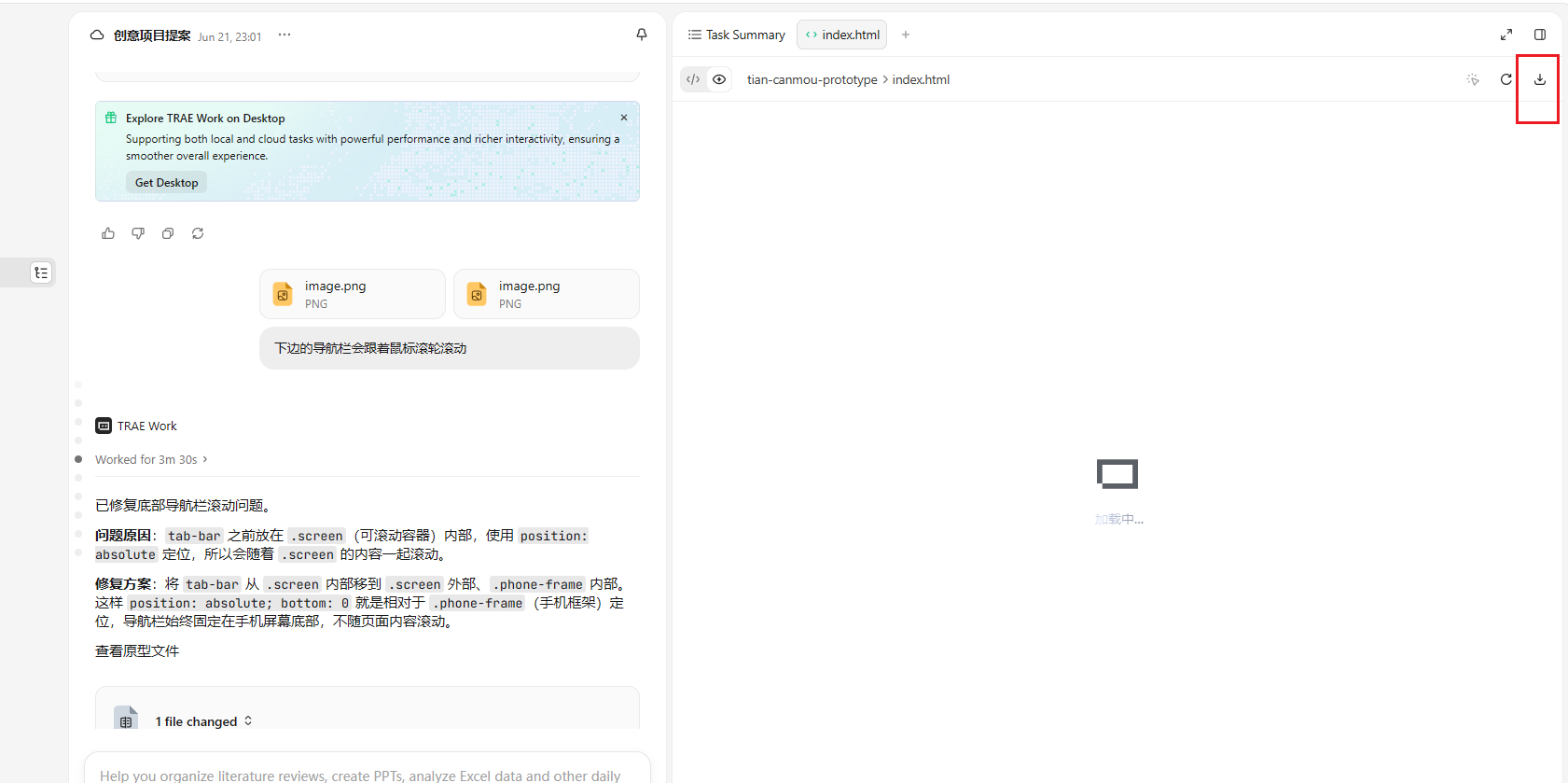Viewport: 1568px width, 783px height.
Task: Click the file icon in the 1 file changed card
Action: [126, 719]
